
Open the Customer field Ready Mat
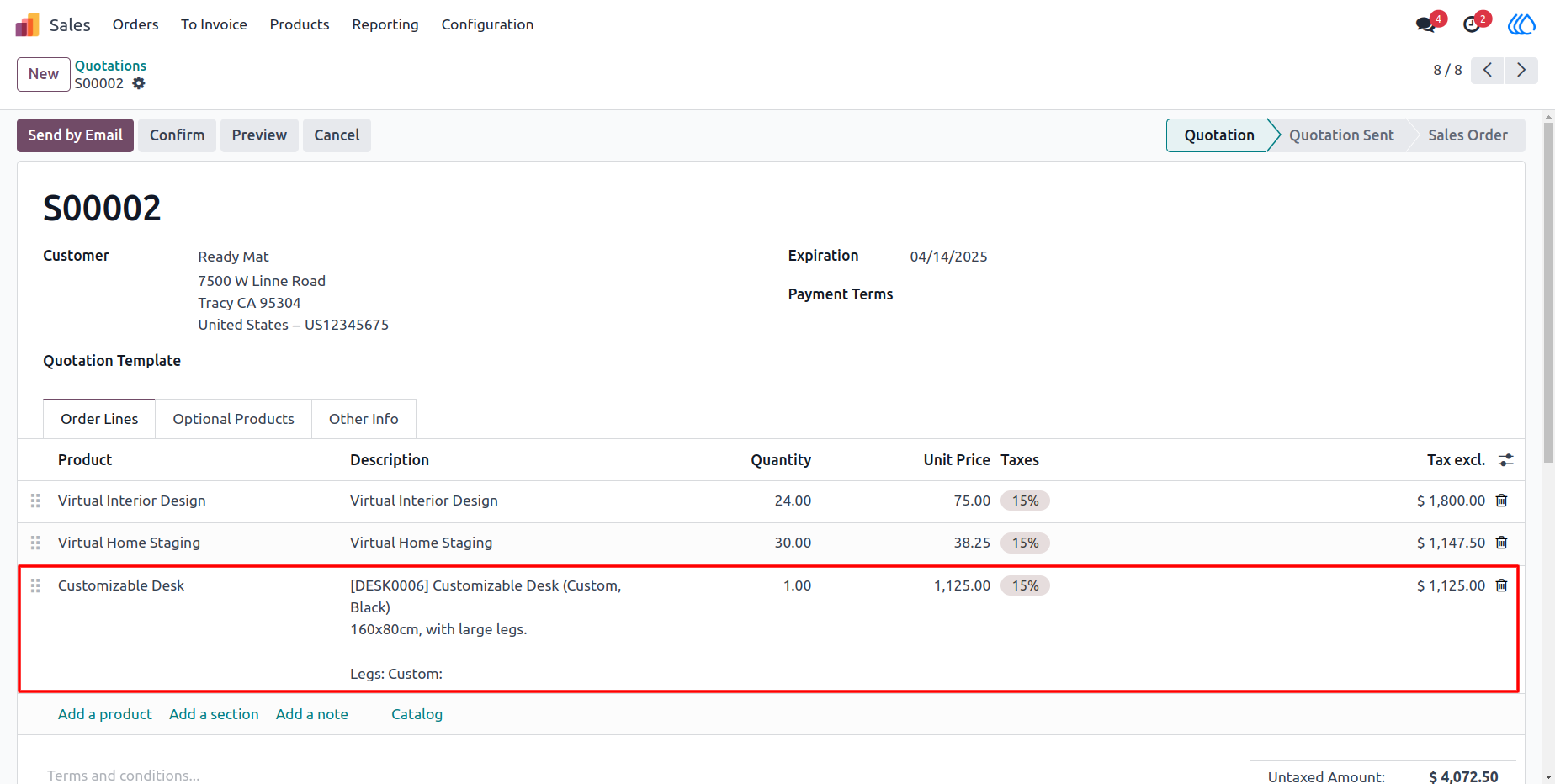click(x=233, y=257)
